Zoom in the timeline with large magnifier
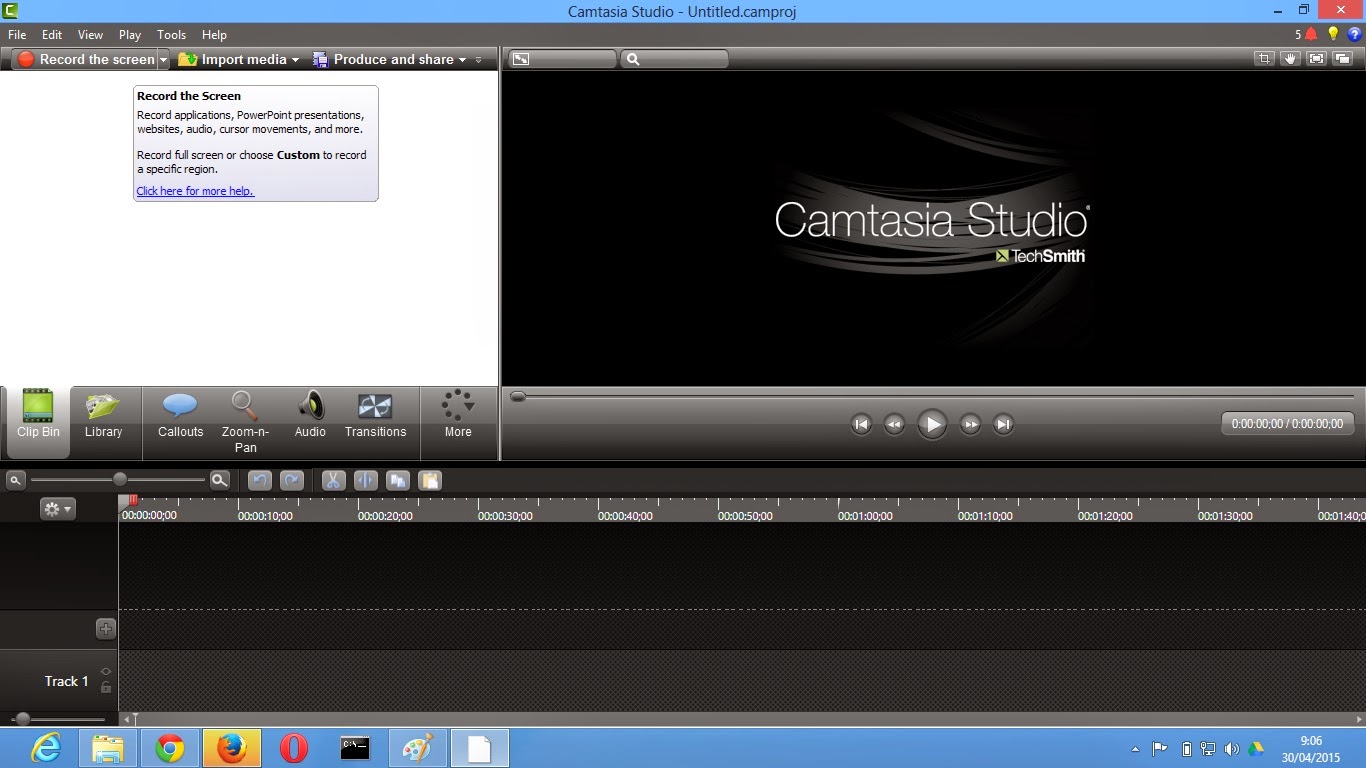The height and width of the screenshot is (768, 1366). [220, 480]
